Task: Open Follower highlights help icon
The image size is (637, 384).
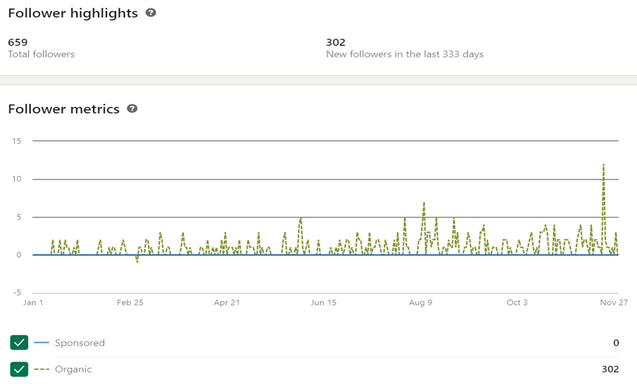Action: click(151, 13)
